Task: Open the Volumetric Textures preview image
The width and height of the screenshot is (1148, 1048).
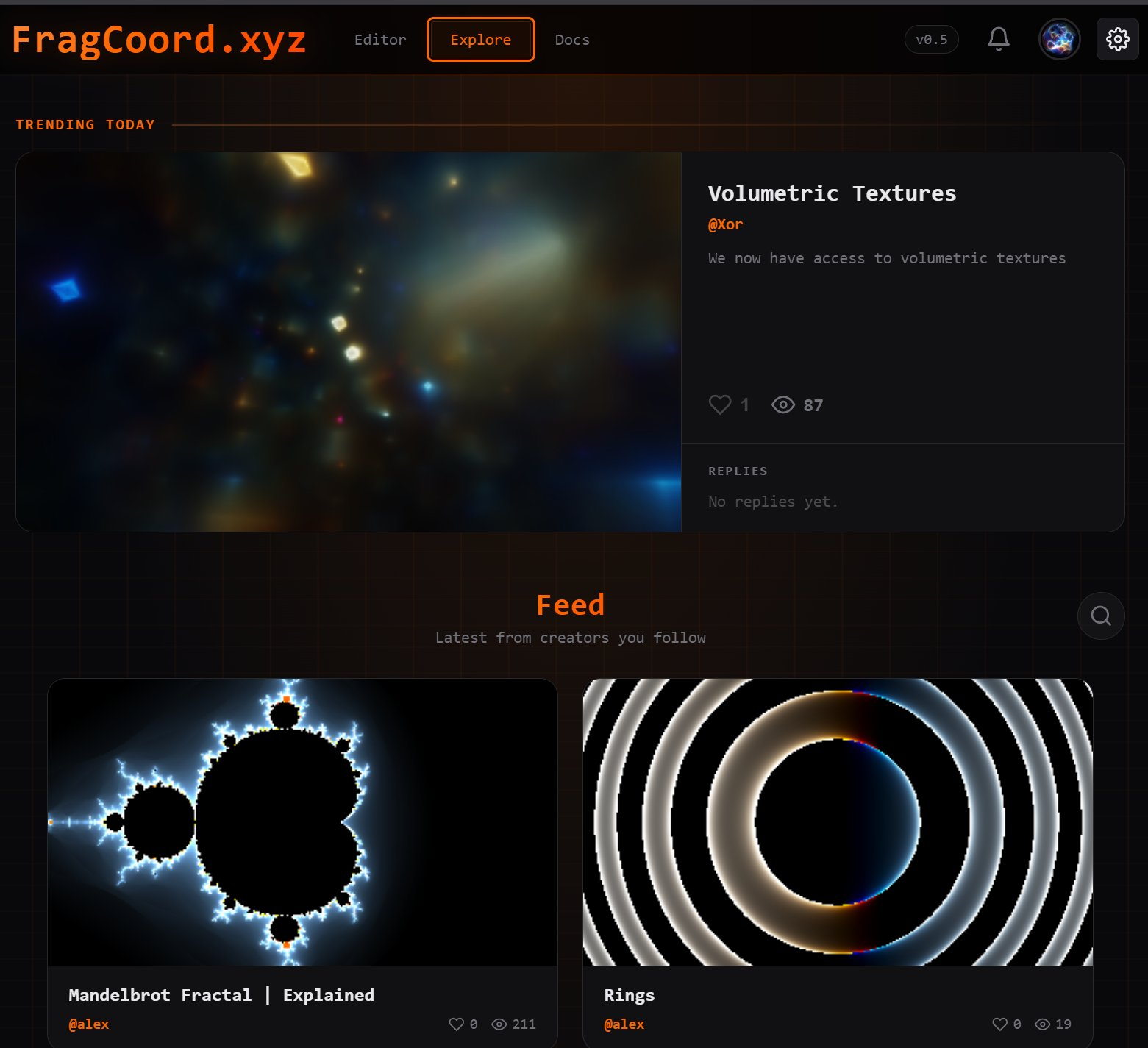Action: pos(349,342)
